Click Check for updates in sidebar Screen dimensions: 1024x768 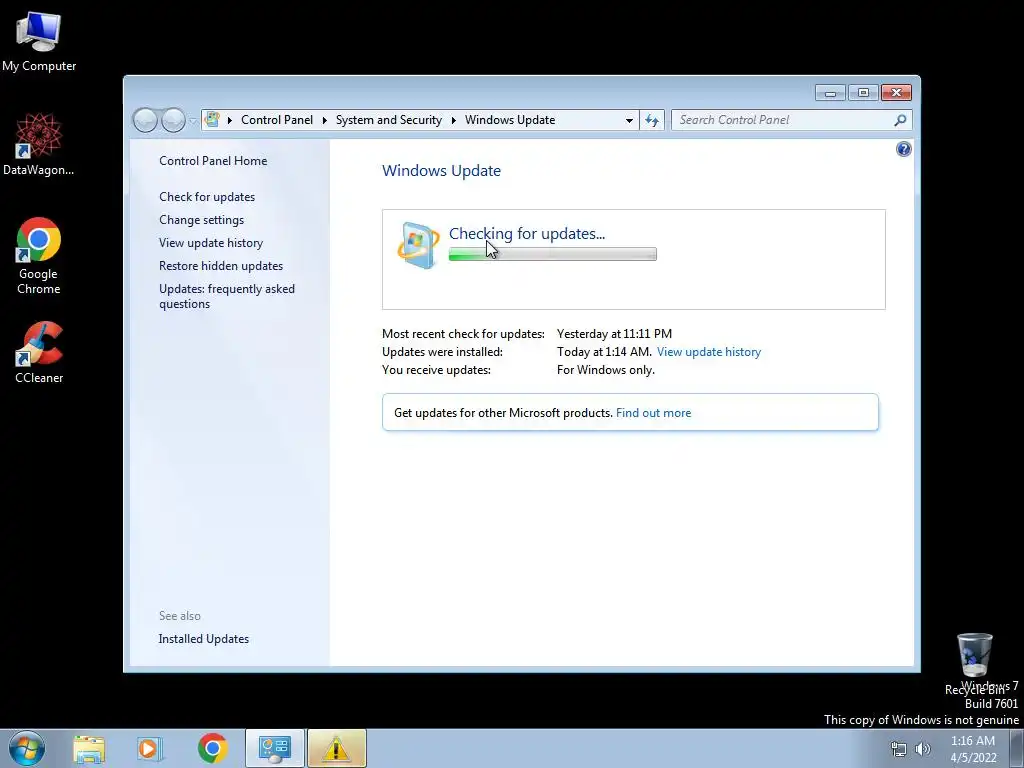[207, 197]
